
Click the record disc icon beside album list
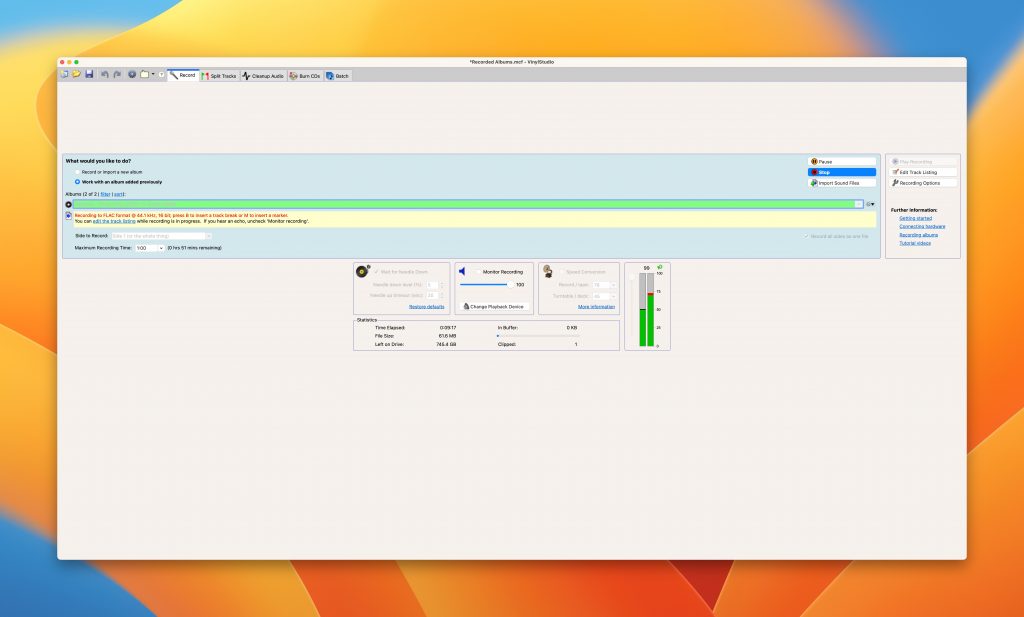coord(69,204)
